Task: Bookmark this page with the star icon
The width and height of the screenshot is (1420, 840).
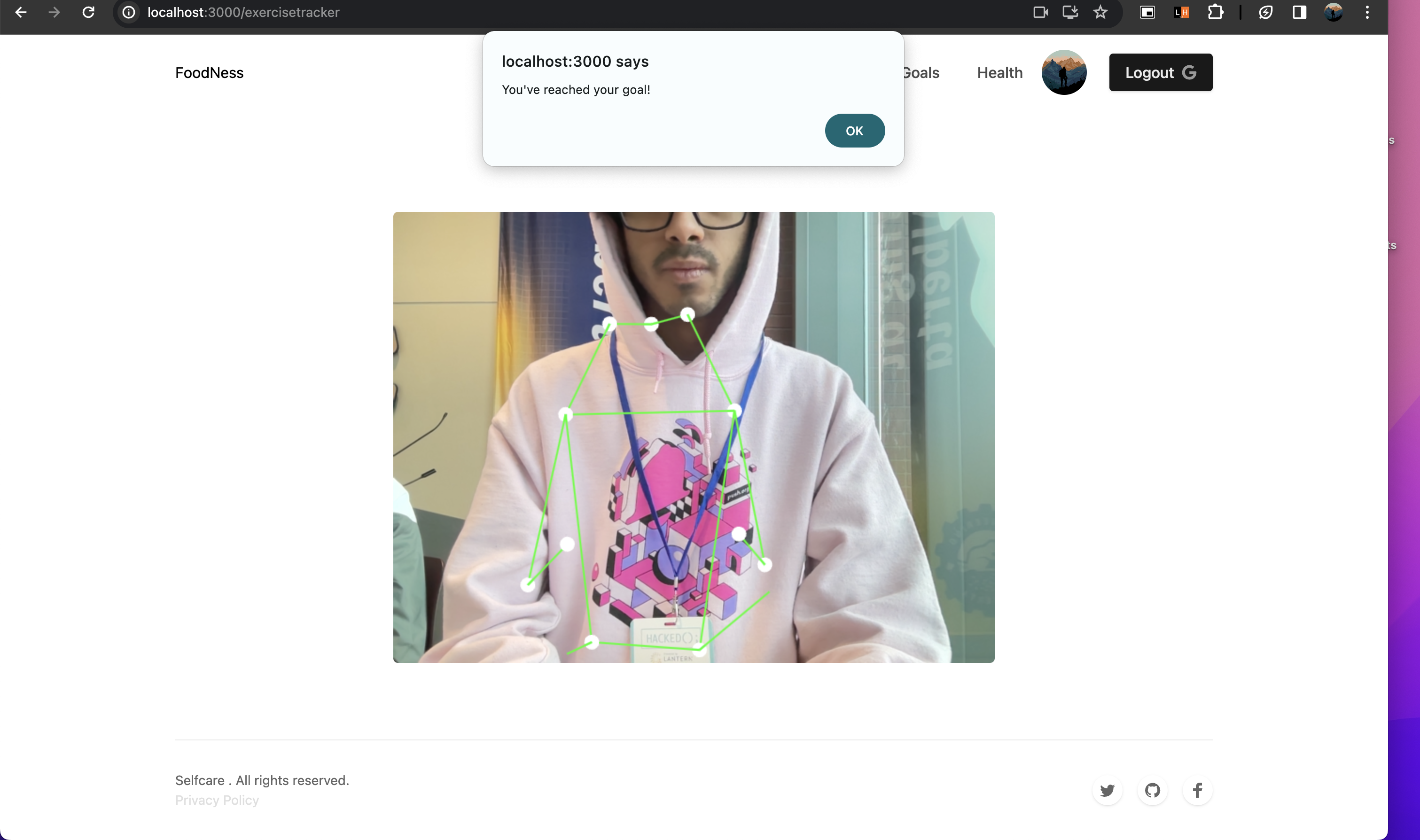Action: [x=1100, y=12]
